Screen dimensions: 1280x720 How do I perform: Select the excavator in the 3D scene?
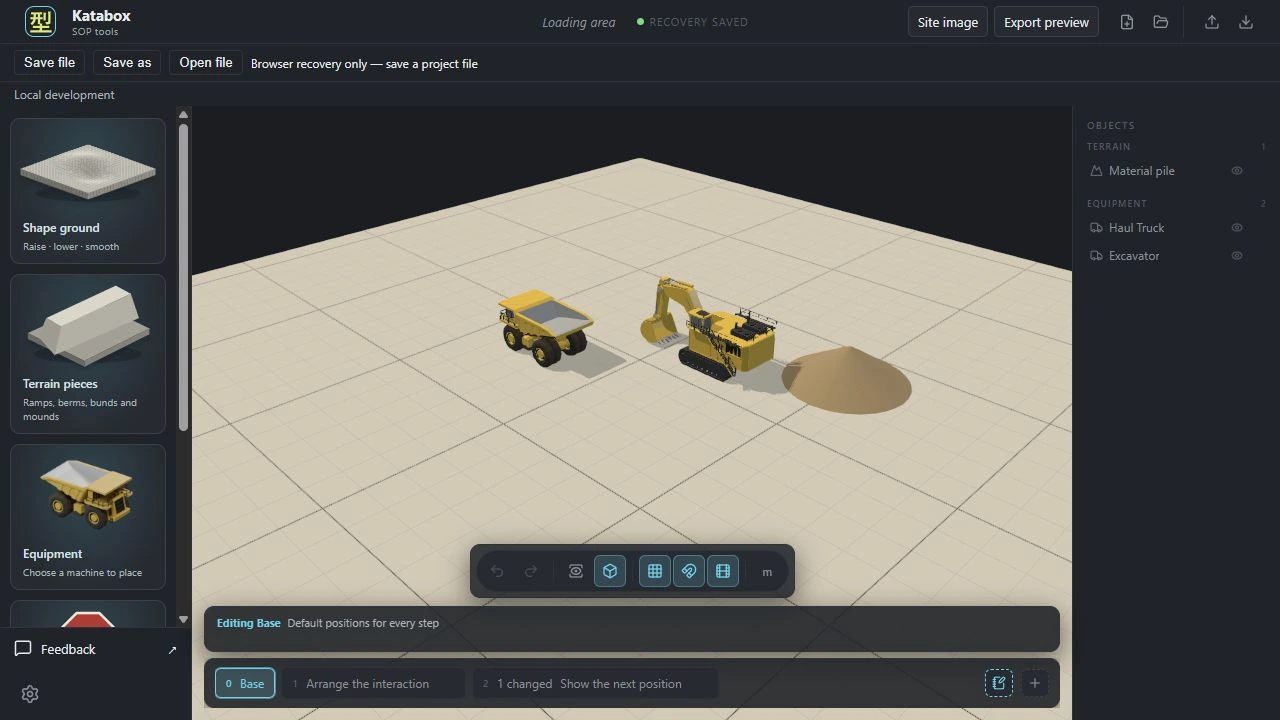[x=712, y=330]
